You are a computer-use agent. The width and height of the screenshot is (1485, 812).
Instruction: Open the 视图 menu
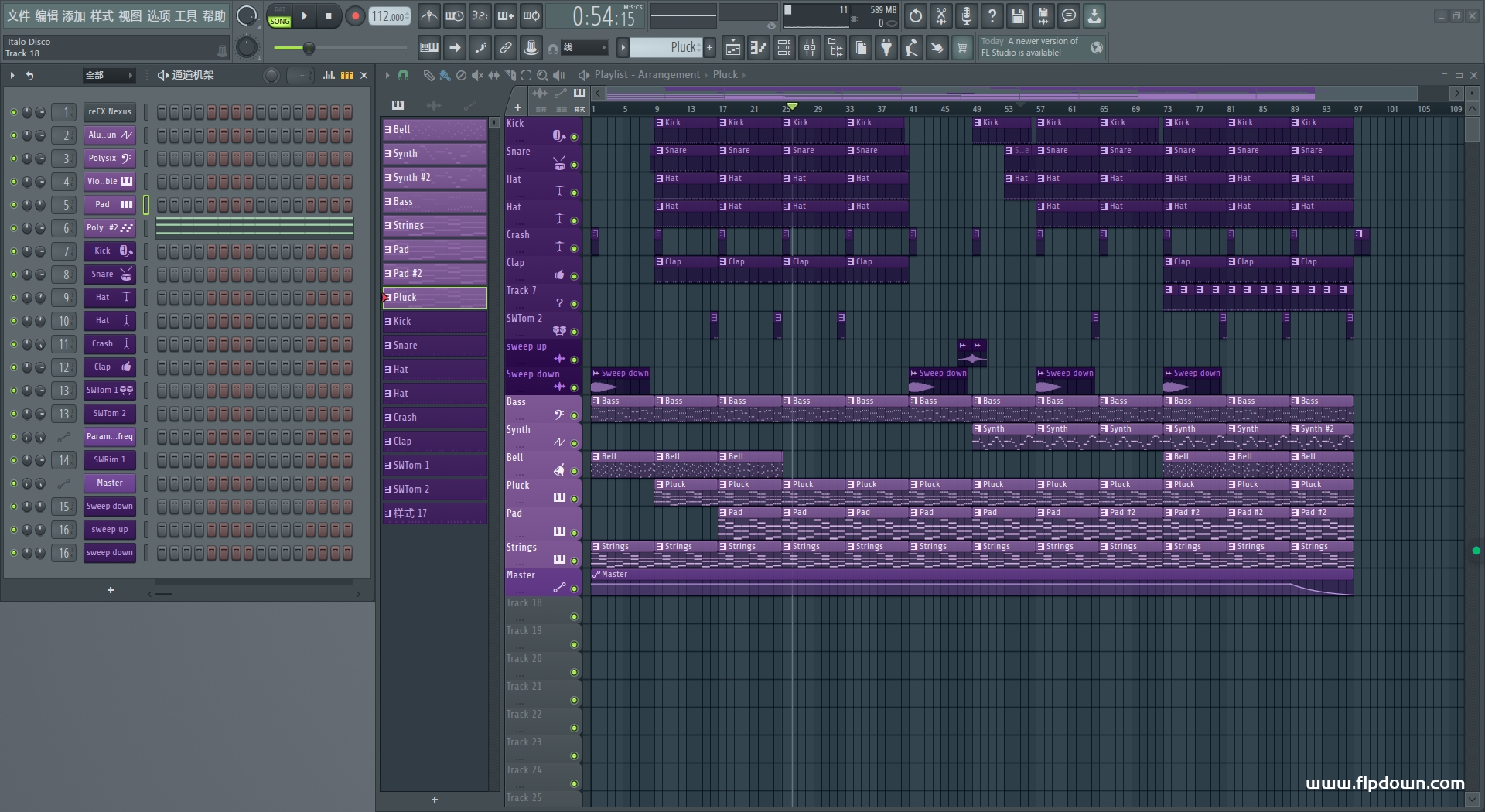[x=130, y=15]
